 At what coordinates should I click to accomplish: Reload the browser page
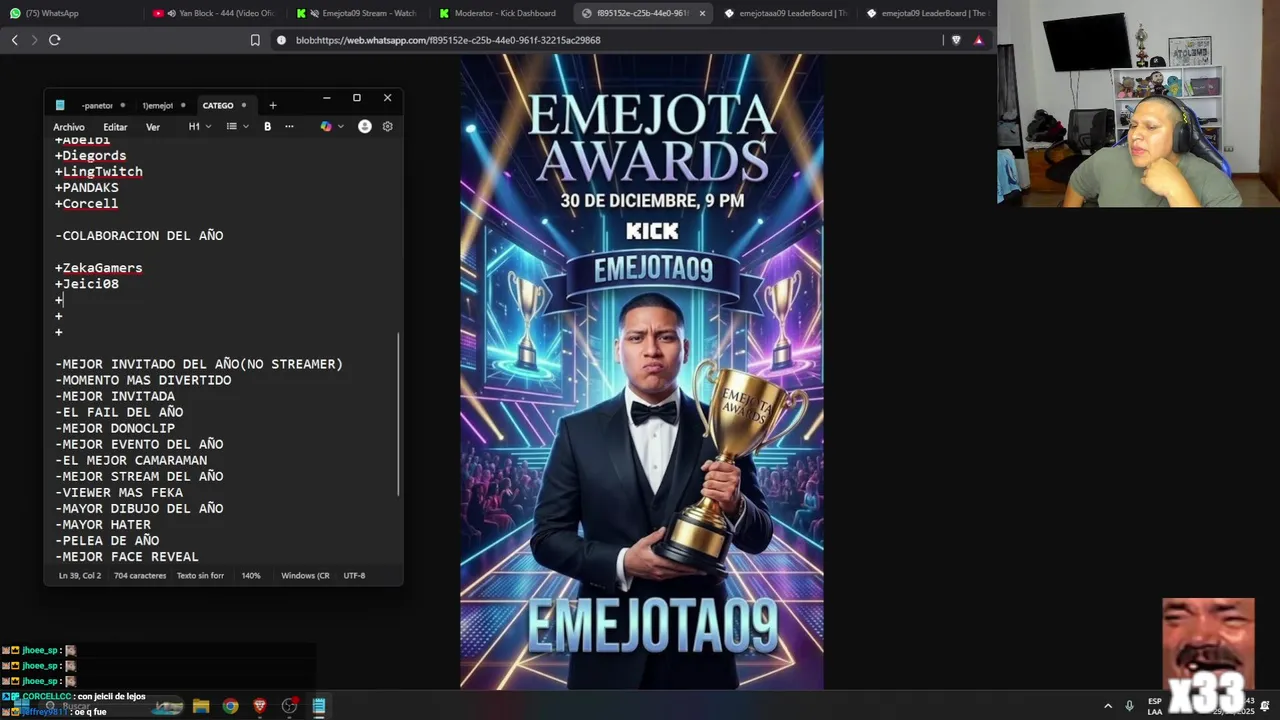(x=55, y=40)
